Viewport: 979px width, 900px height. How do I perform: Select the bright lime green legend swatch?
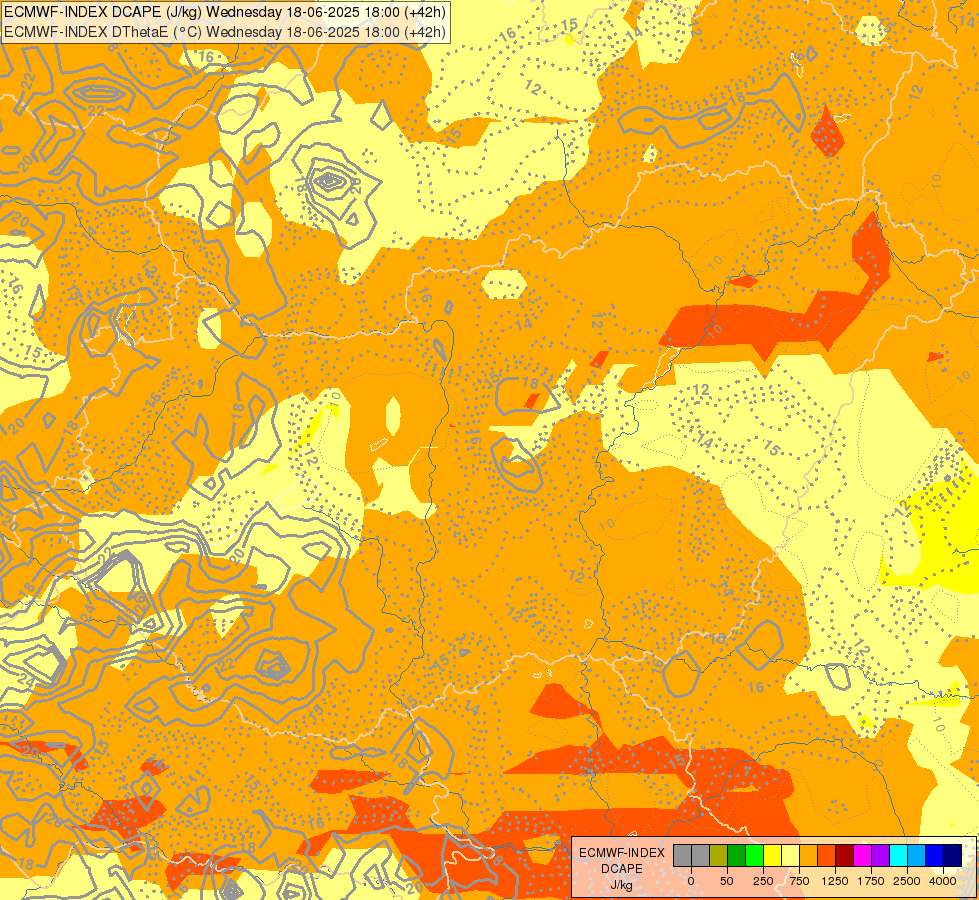(x=755, y=855)
